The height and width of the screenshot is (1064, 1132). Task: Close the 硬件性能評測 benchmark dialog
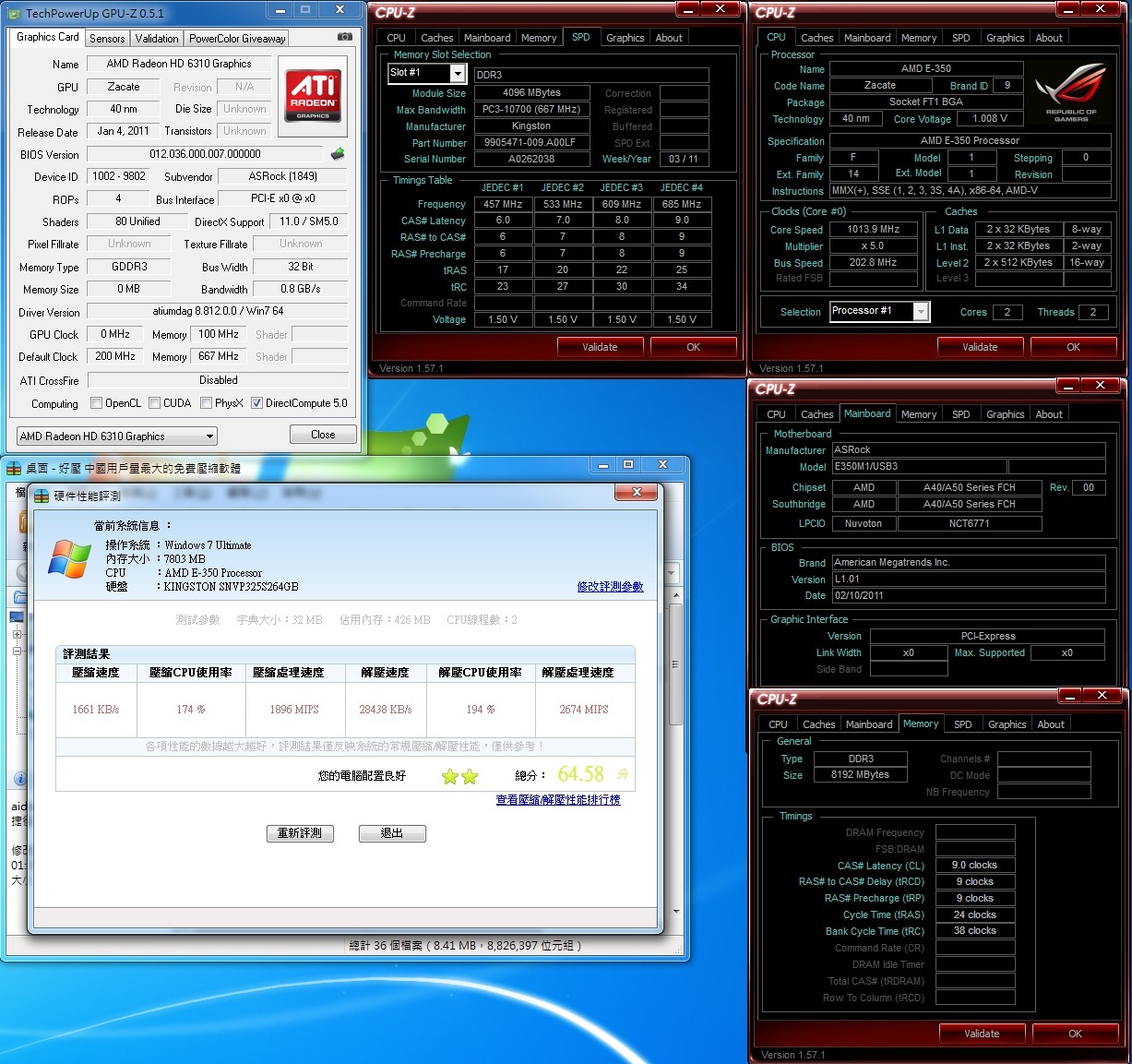(x=636, y=493)
